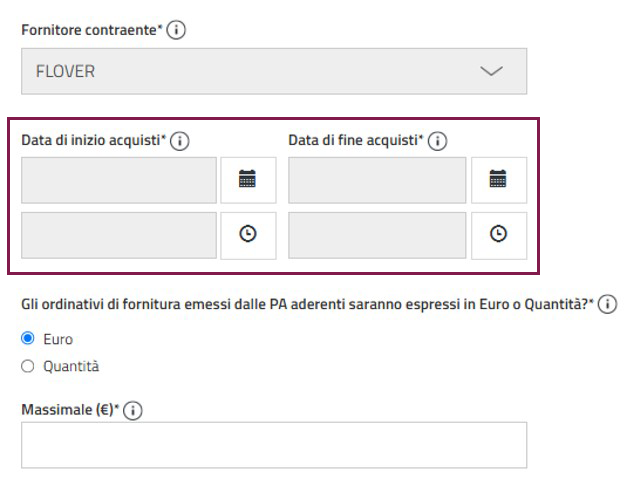Expand the Fornitore contraente dropdown showing FLOVER
The image size is (642, 498).
pos(273,71)
